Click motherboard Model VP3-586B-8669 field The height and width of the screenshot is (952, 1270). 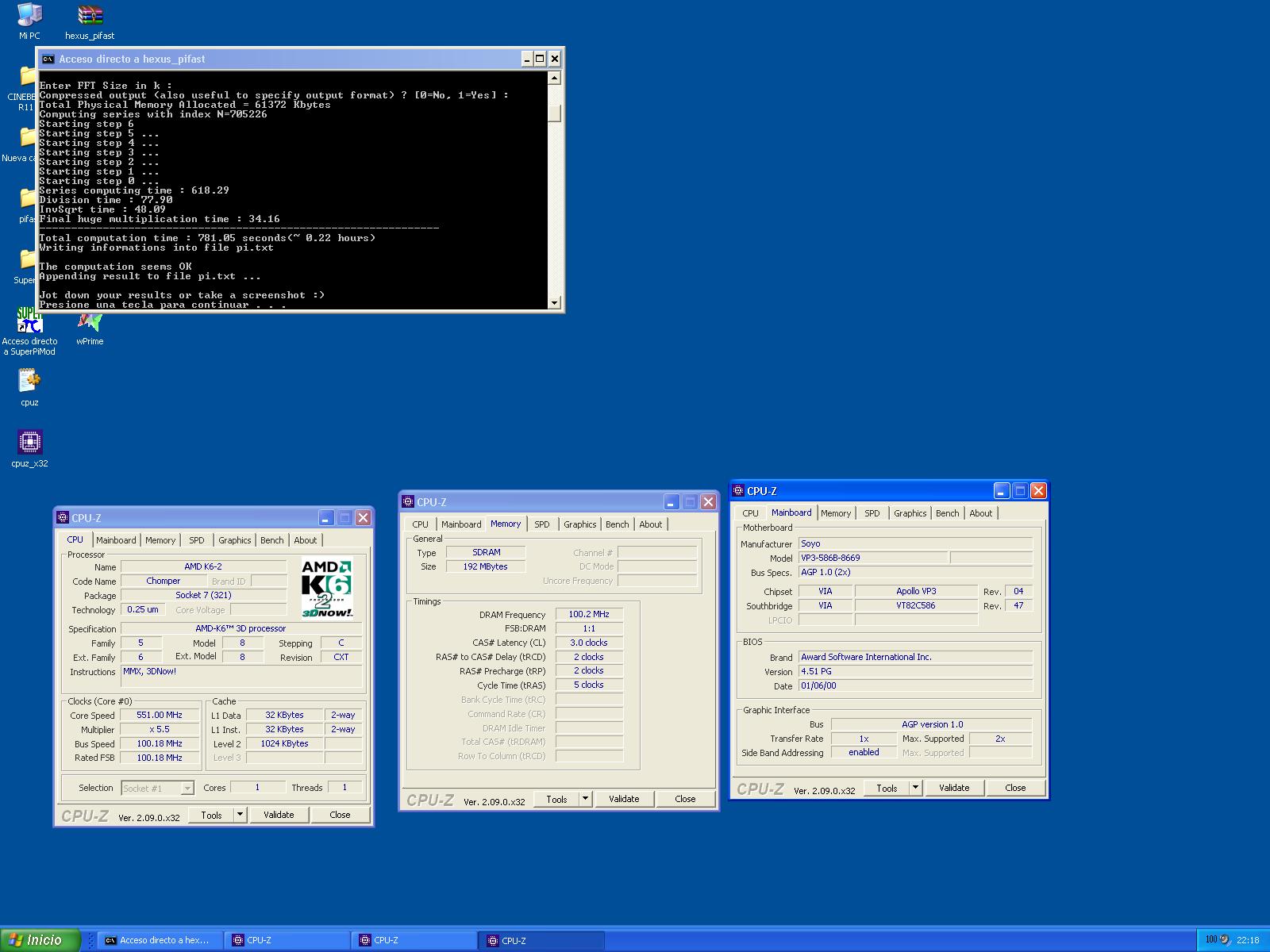tap(873, 558)
